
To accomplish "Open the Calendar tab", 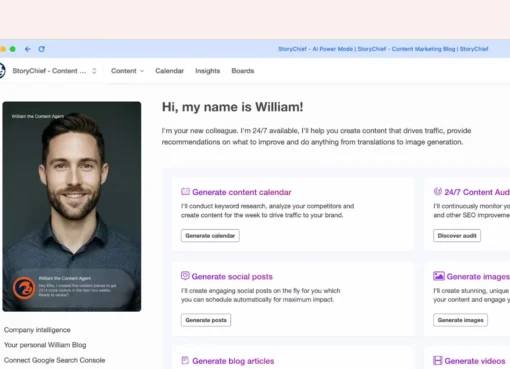I will click(169, 71).
